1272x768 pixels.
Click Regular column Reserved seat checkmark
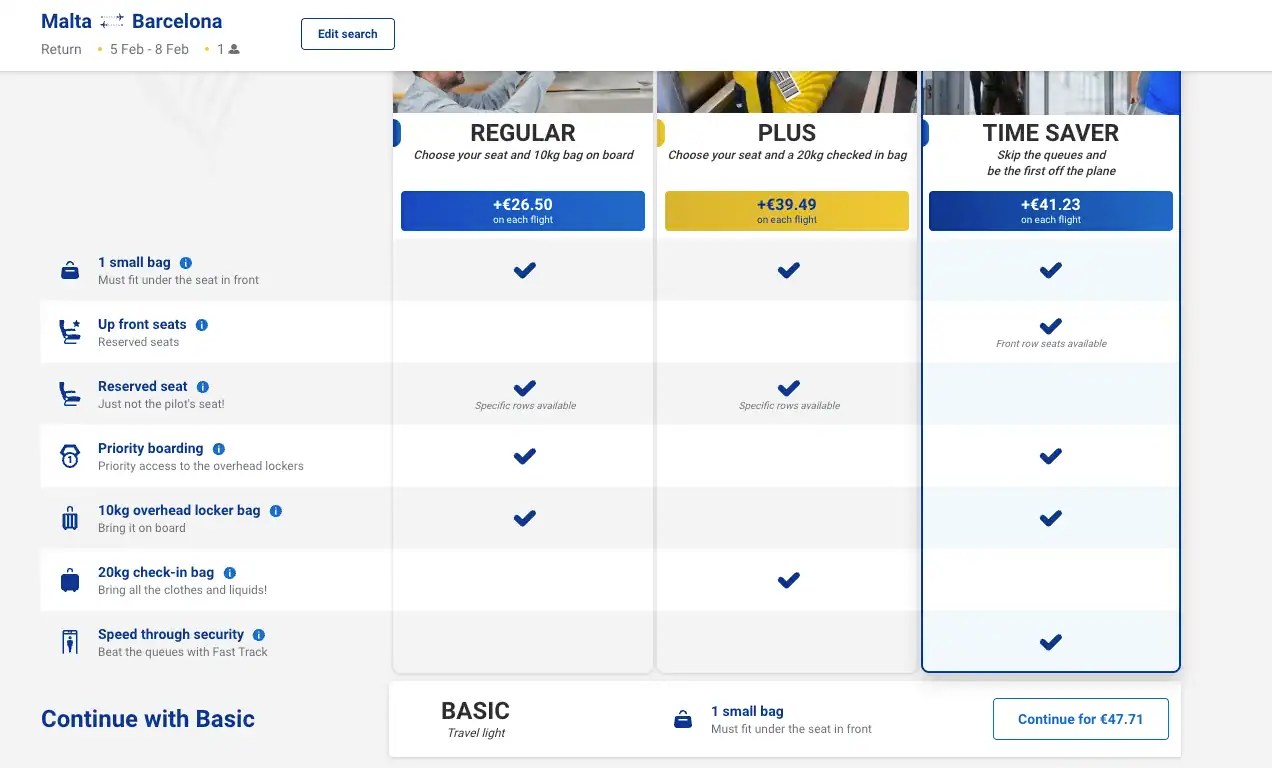coord(525,388)
